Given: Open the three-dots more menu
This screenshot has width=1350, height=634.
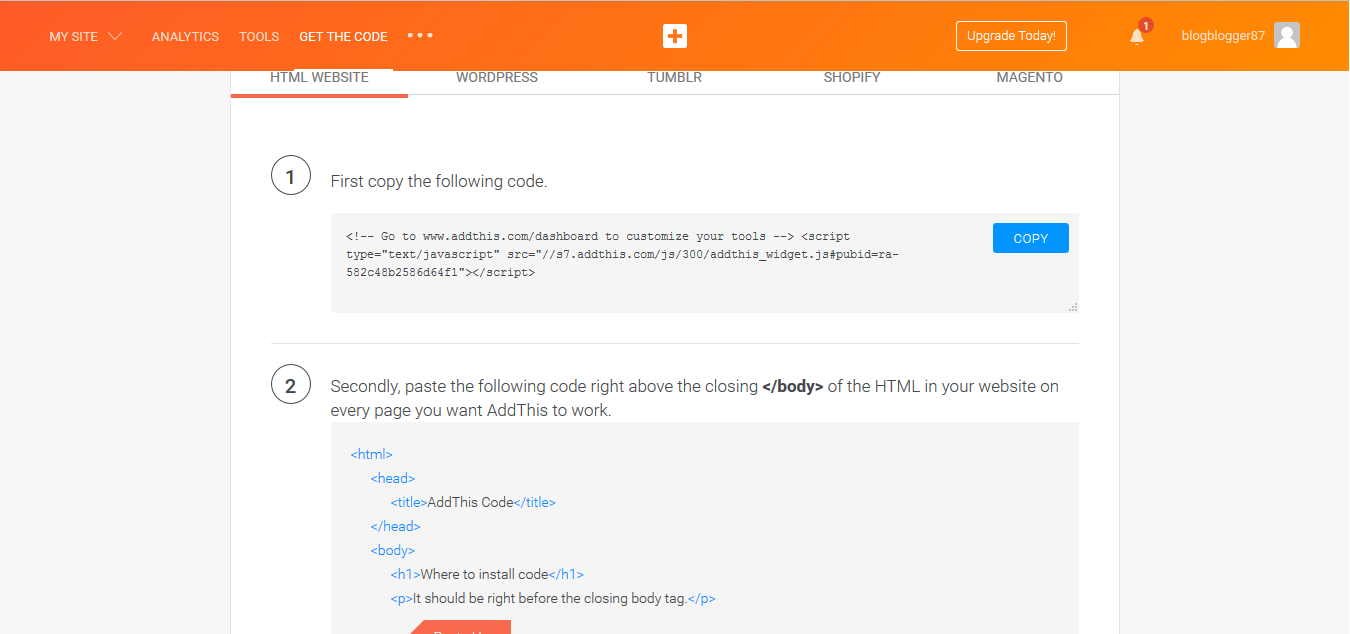Looking at the screenshot, I should 420,36.
